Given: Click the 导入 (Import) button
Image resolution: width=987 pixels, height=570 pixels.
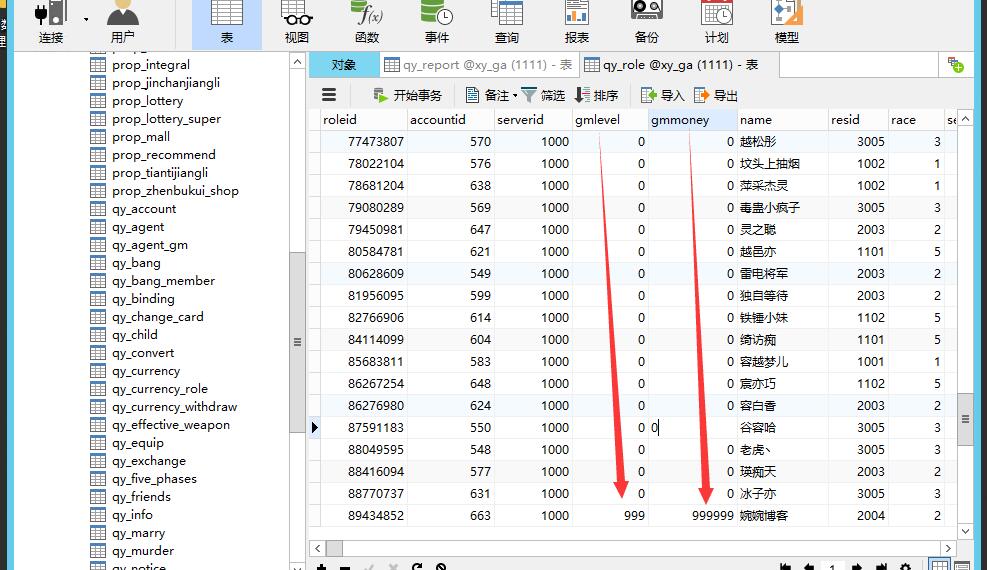Looking at the screenshot, I should pos(662,95).
